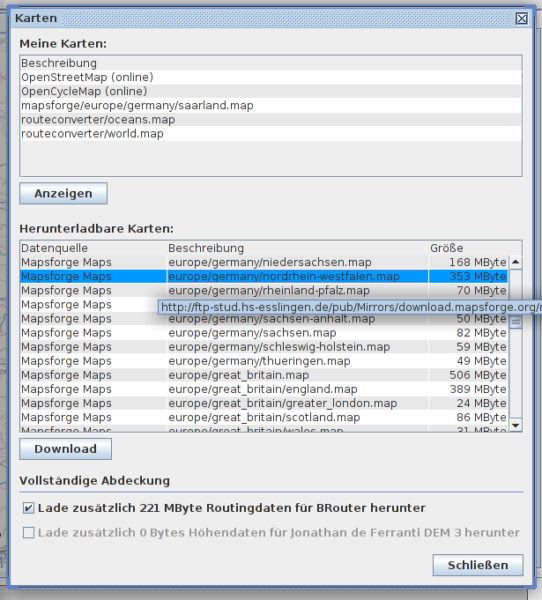
Task: Select OpenStreetMap (online) in Meine Karten
Action: (271, 77)
